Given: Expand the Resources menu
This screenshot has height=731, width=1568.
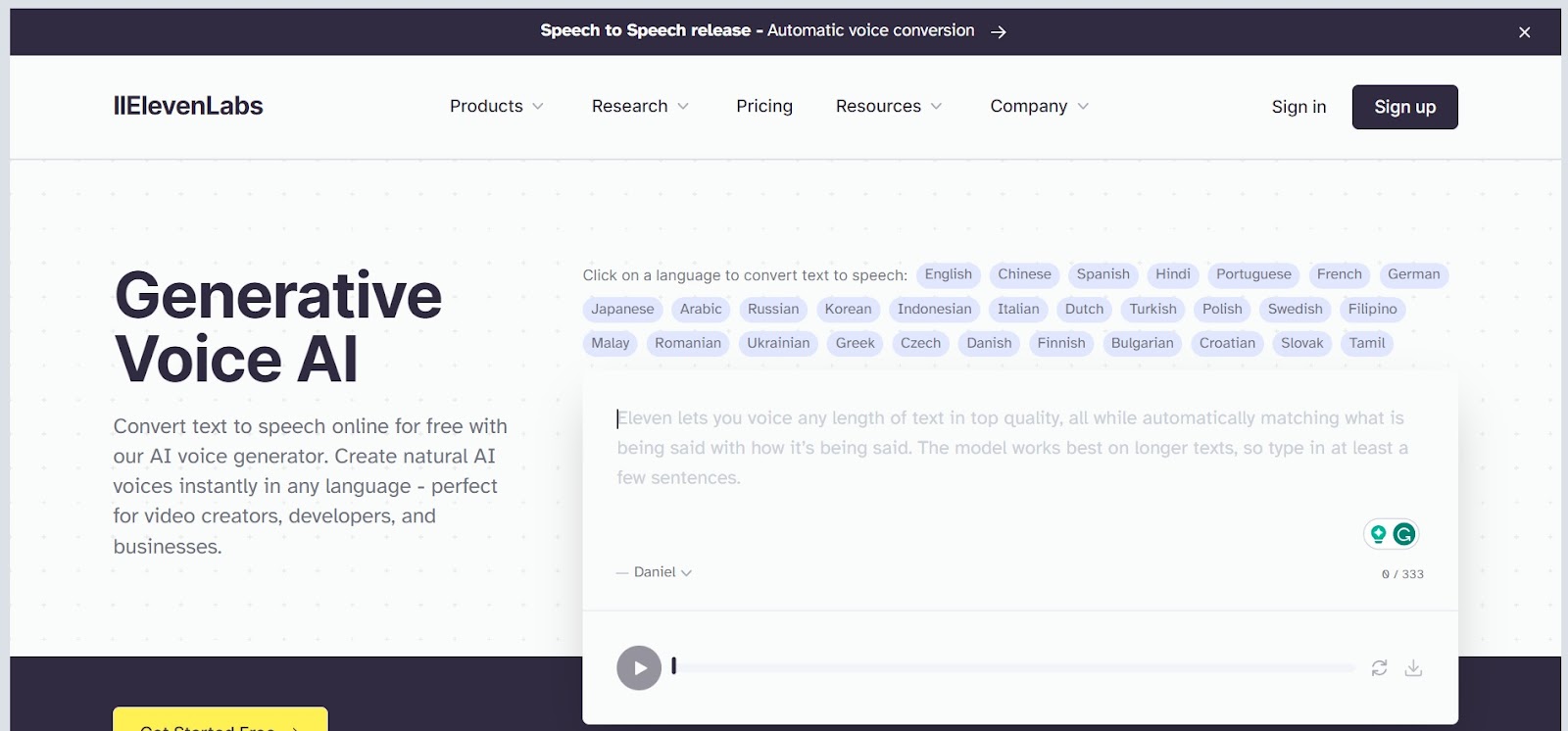Looking at the screenshot, I should (x=889, y=106).
